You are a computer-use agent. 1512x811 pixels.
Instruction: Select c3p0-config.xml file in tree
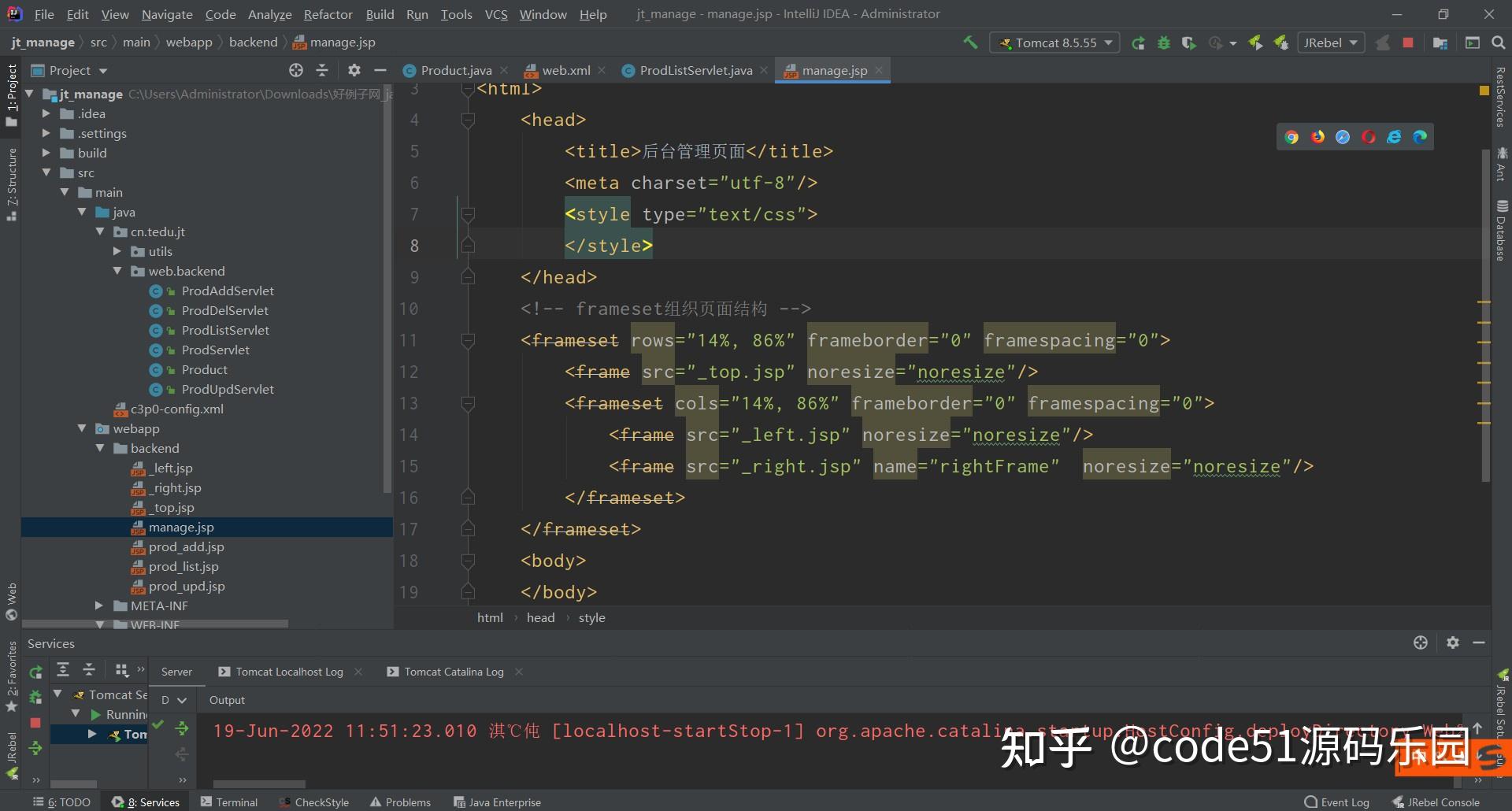[x=176, y=409]
